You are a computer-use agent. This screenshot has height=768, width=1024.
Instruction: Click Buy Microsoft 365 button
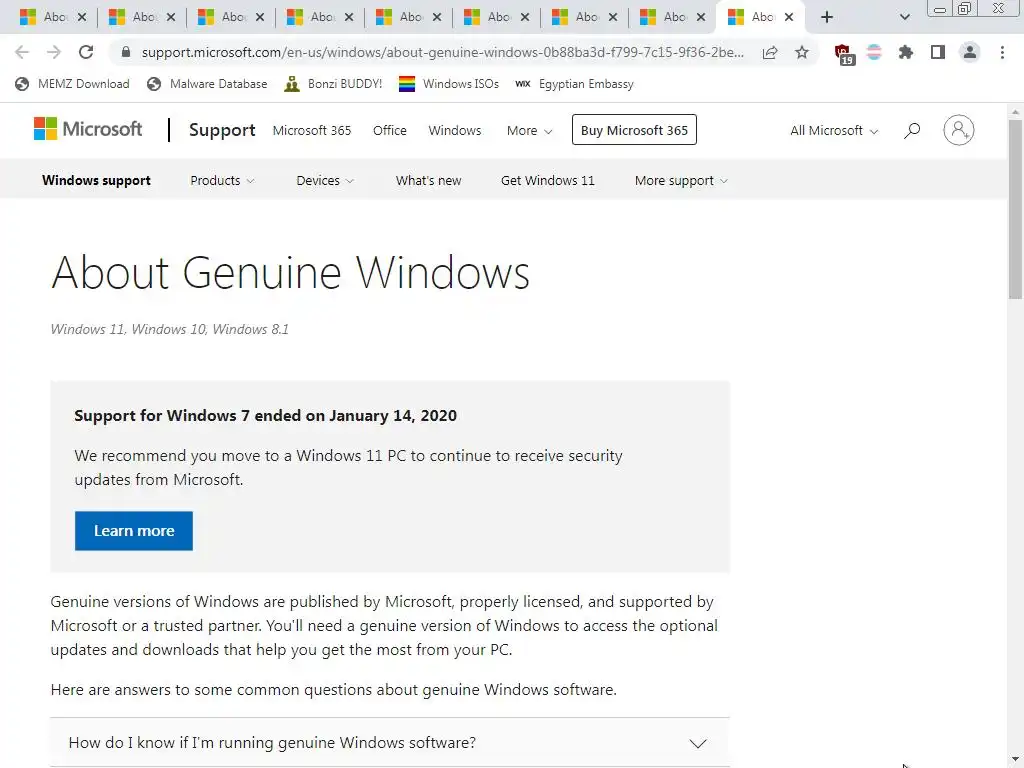coord(634,130)
